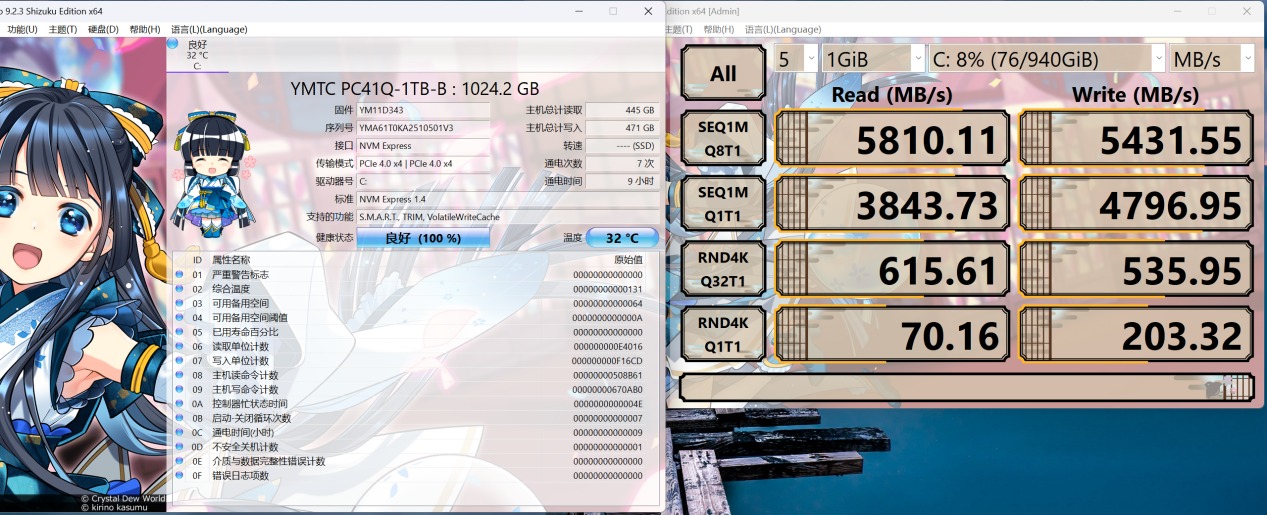Viewport: 1267px width, 515px height.
Task: Run the SEQ1M Q1T1 benchmark
Action: tap(723, 203)
